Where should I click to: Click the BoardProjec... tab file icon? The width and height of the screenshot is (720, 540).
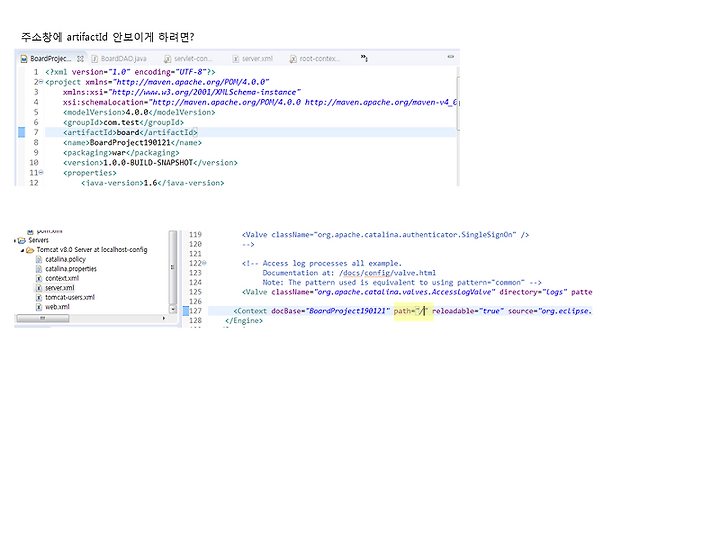click(24, 59)
